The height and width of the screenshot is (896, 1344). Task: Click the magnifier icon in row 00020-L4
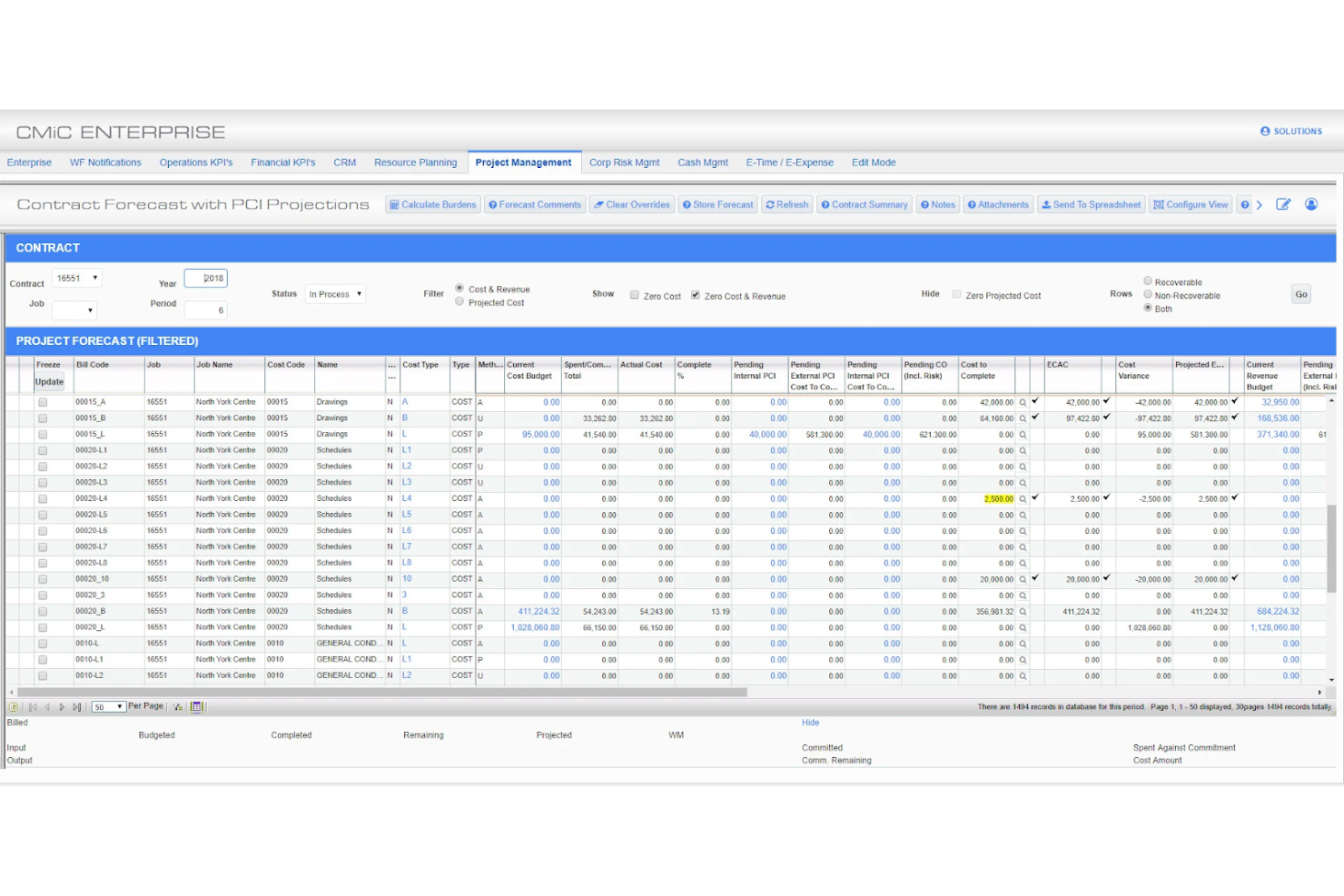pos(1023,499)
